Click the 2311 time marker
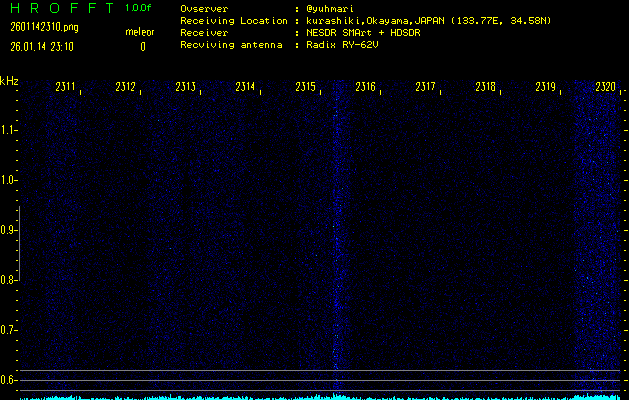Image resolution: width=629 pixels, height=400 pixels. [x=65, y=87]
